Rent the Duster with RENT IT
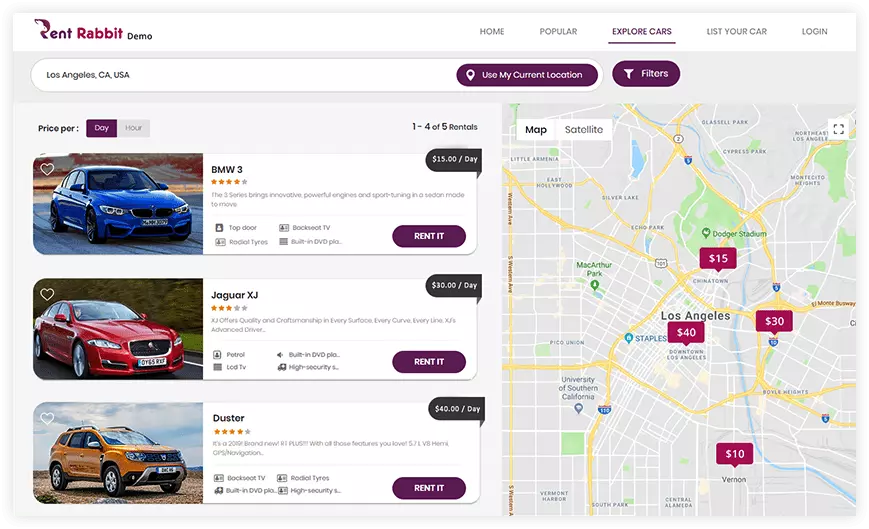 429,488
